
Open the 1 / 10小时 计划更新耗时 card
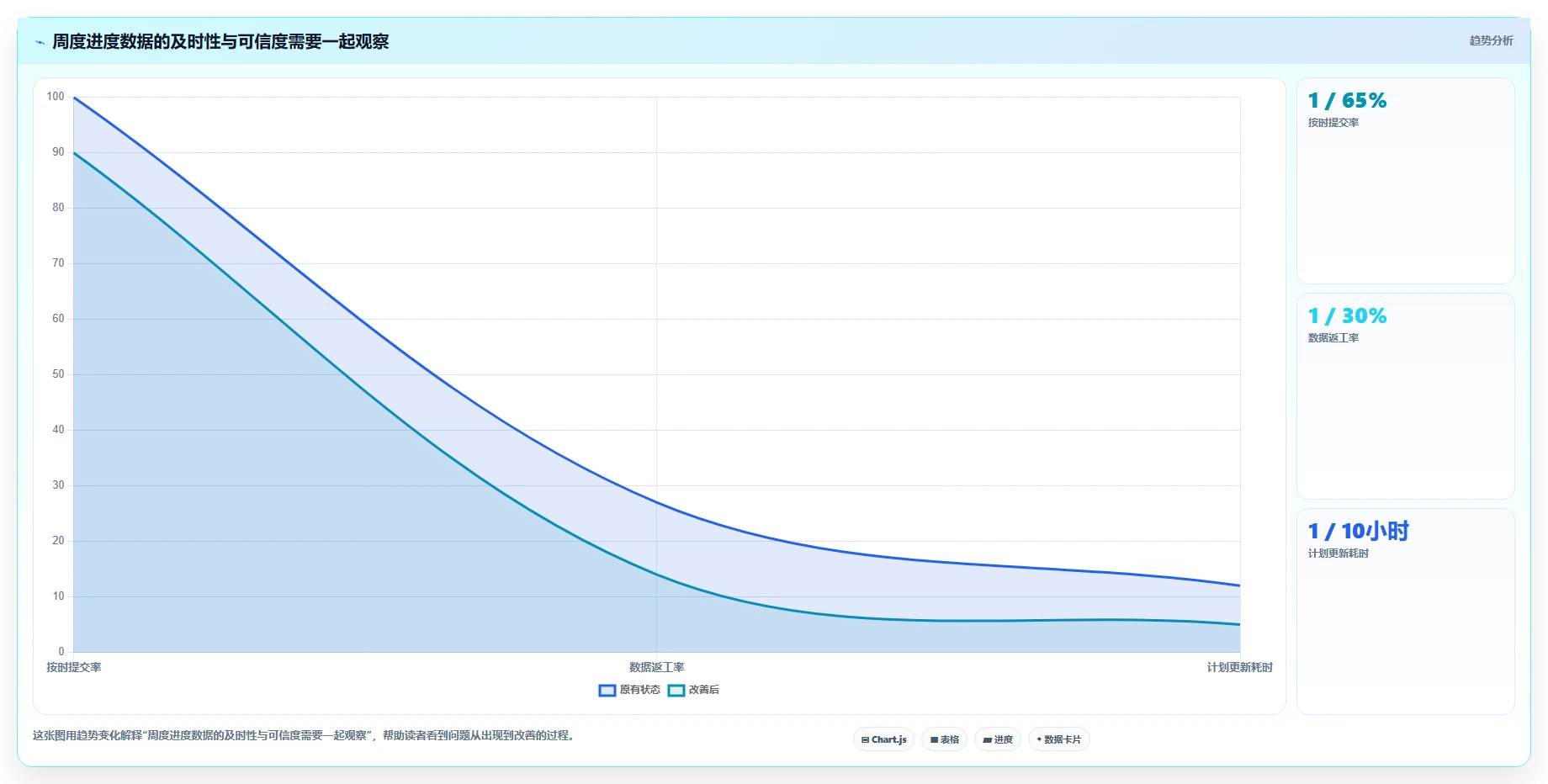point(1405,612)
